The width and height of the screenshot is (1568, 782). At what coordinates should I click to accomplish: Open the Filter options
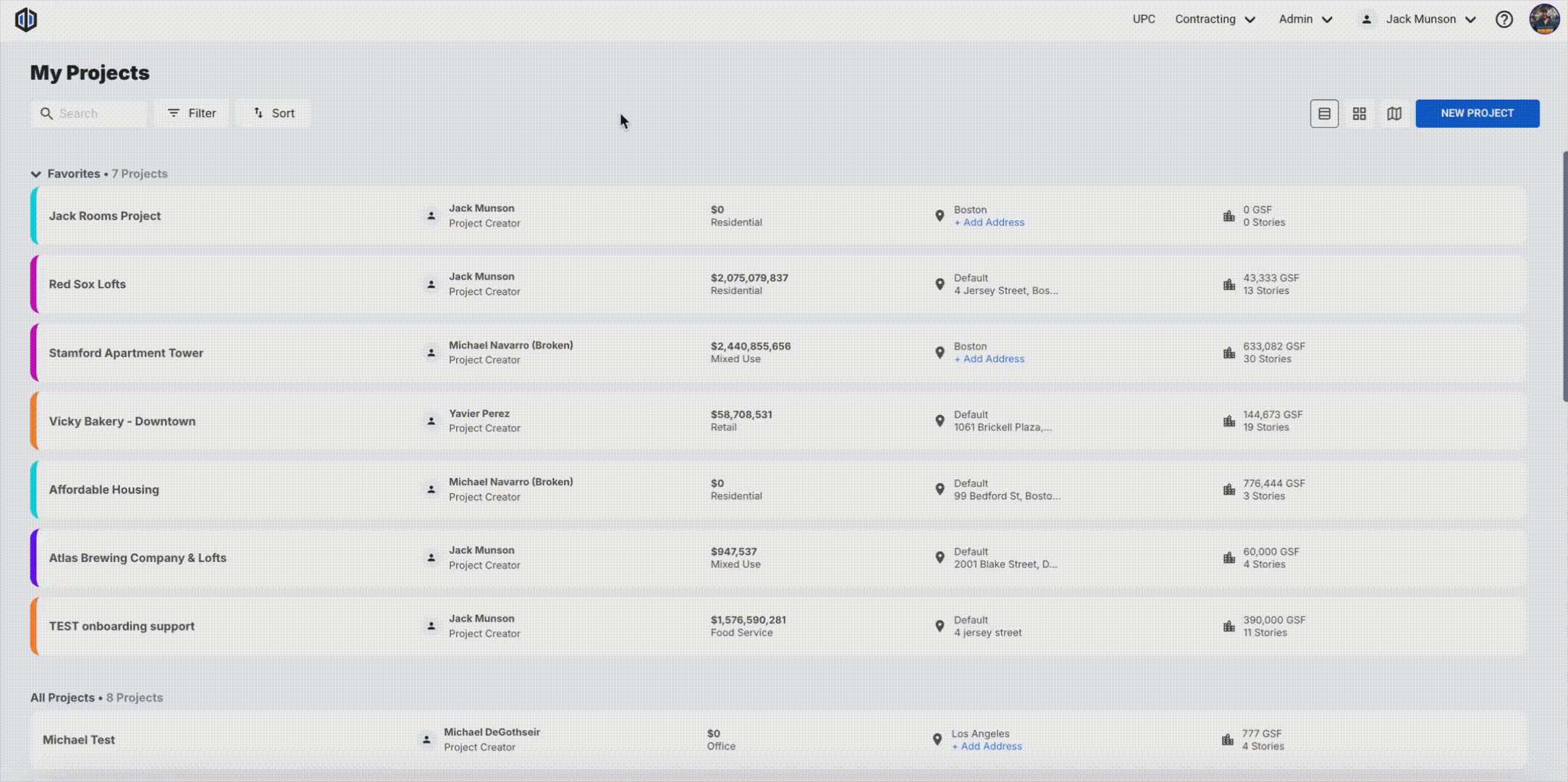pos(191,114)
